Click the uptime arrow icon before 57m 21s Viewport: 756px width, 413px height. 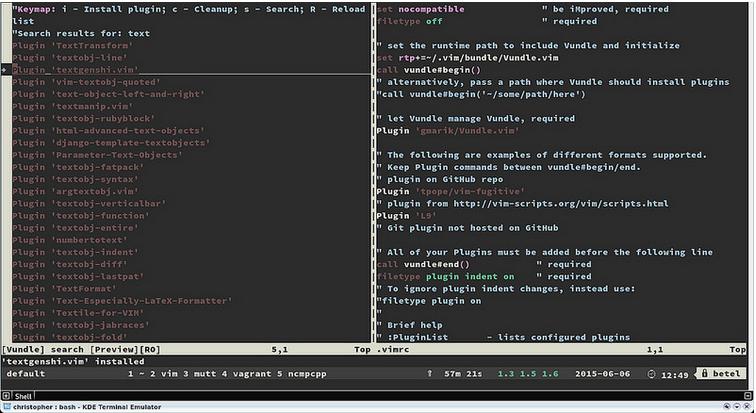click(x=429, y=373)
